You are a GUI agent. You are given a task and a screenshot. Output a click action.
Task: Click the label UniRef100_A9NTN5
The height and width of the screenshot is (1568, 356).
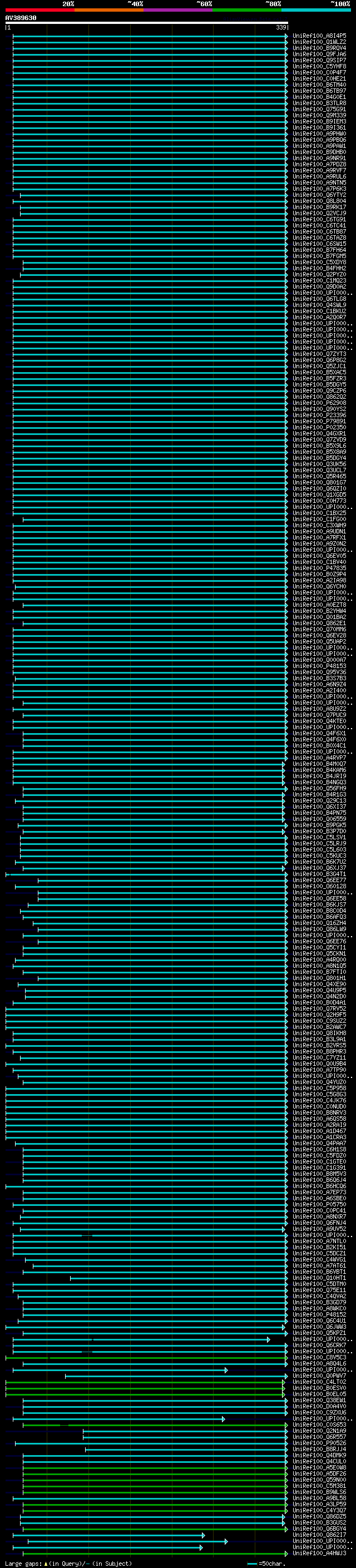click(319, 182)
